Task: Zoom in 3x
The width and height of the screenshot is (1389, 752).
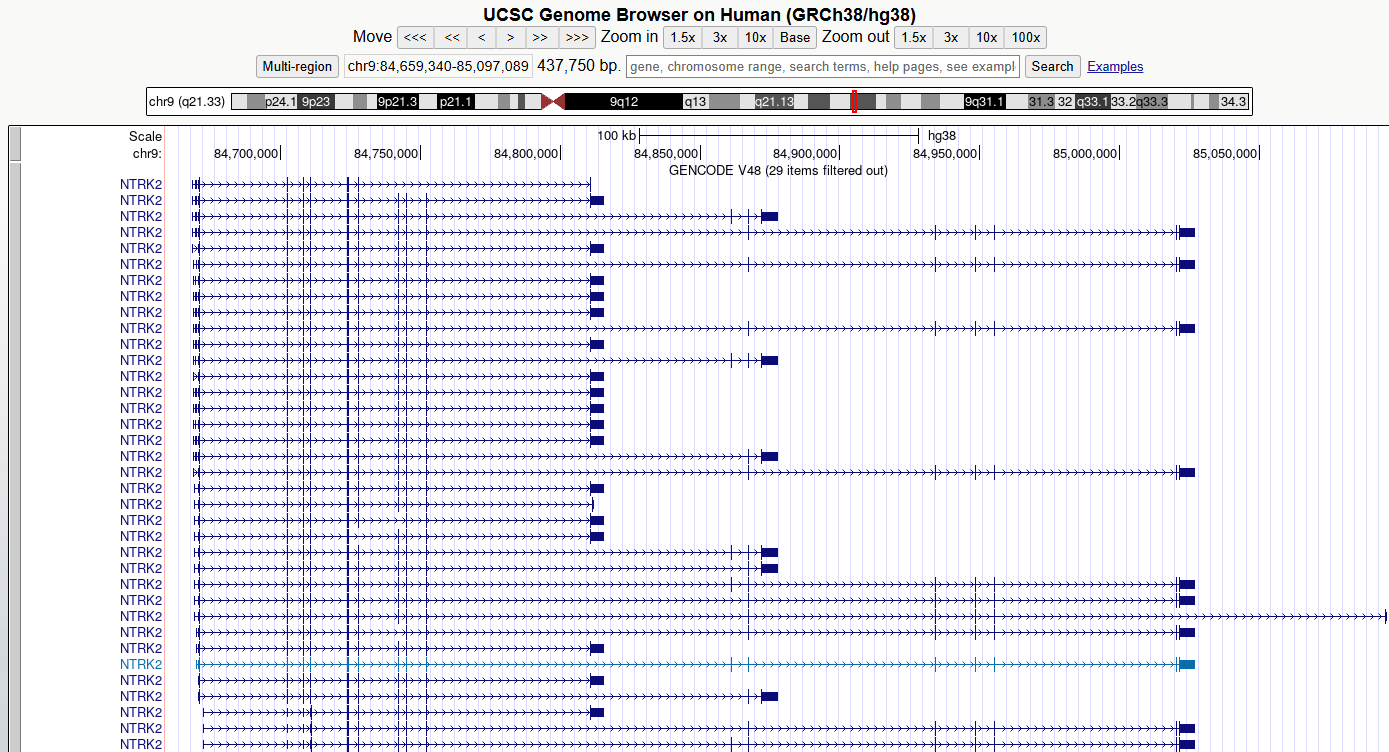Action: tap(720, 38)
